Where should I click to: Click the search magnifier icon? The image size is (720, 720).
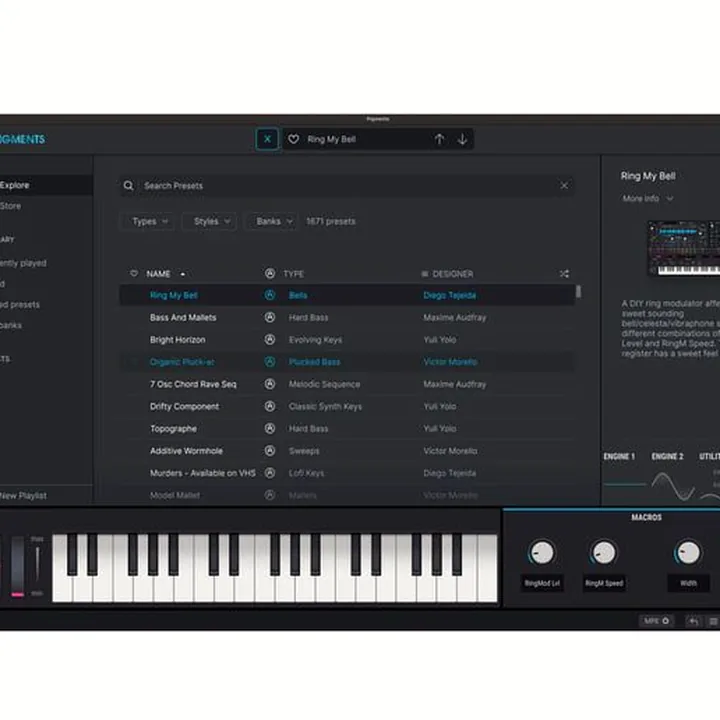click(x=129, y=186)
